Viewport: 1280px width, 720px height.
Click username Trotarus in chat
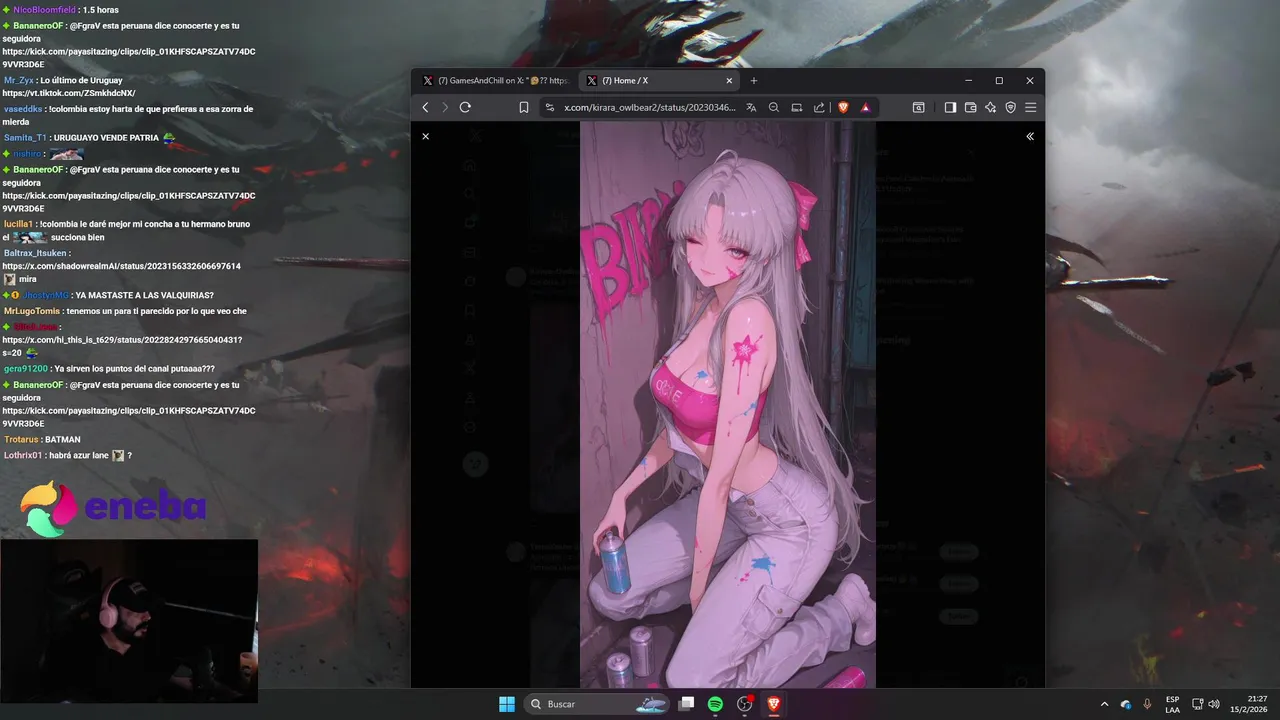click(21, 440)
